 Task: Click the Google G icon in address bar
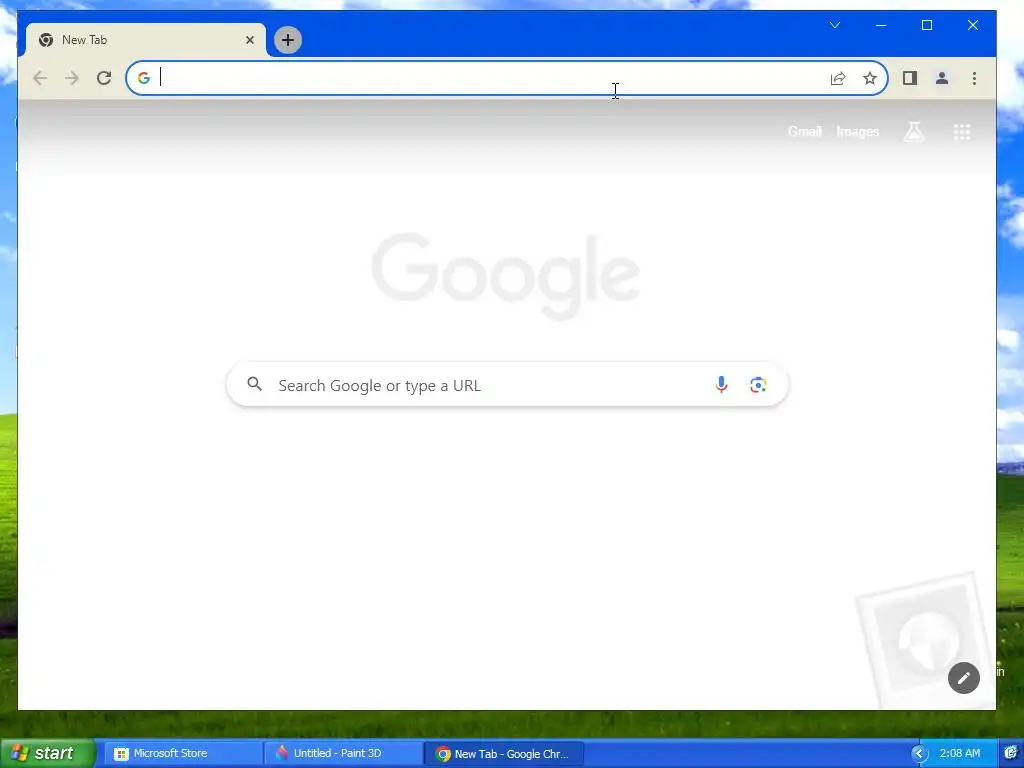pos(144,78)
